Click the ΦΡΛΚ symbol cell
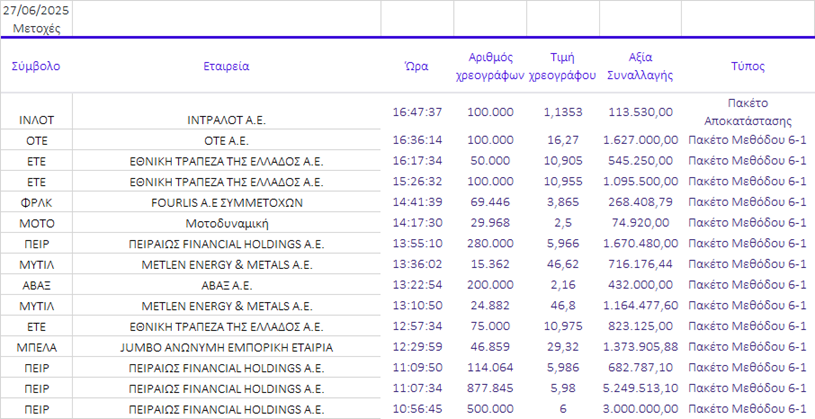This screenshot has width=815, height=419. (36, 203)
